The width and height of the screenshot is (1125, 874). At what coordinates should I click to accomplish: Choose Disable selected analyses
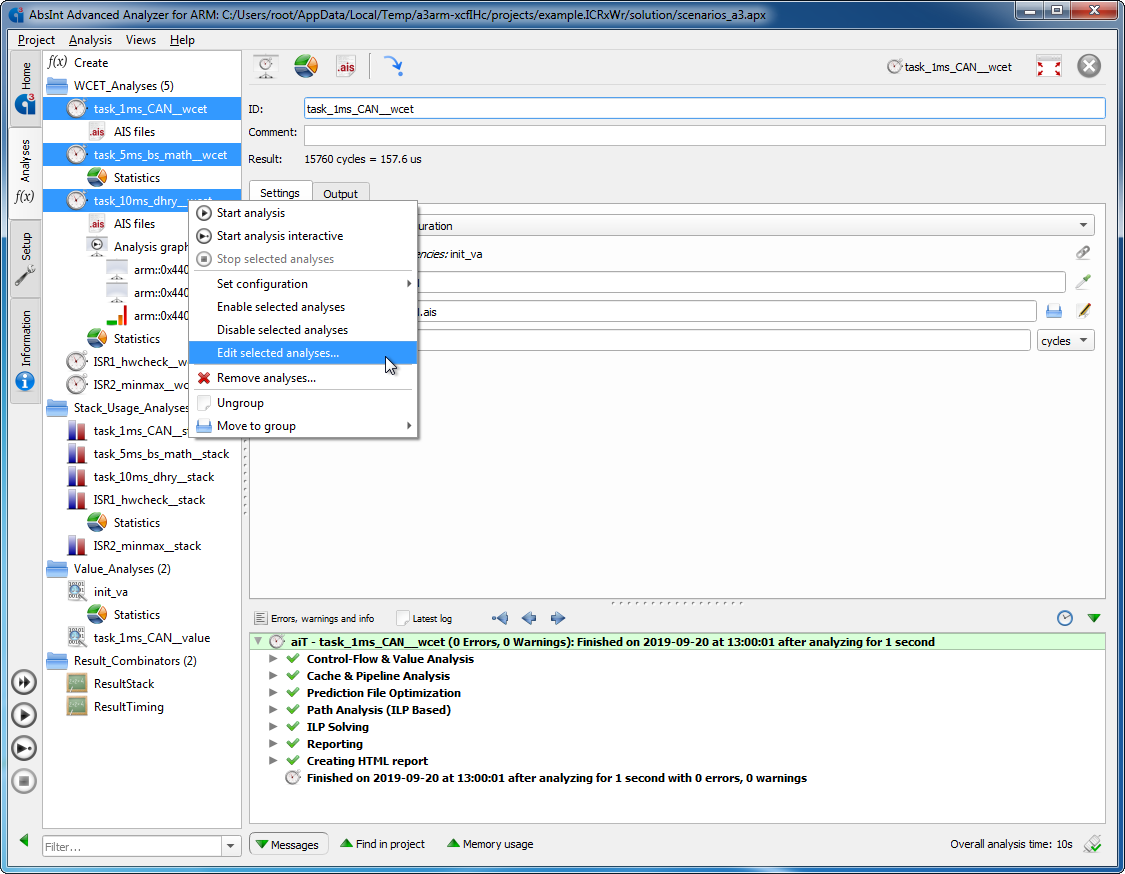pos(303,330)
